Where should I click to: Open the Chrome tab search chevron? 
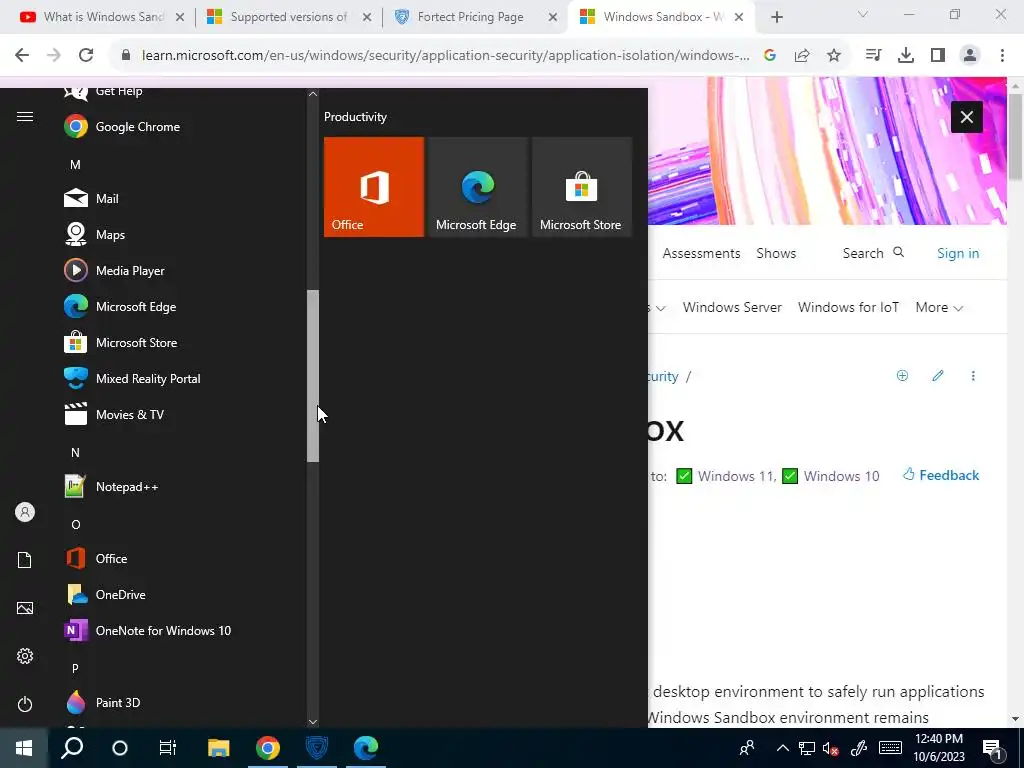863,14
